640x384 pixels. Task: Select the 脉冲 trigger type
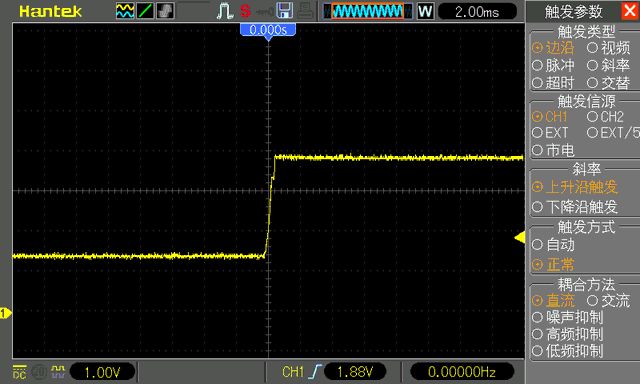click(x=553, y=65)
